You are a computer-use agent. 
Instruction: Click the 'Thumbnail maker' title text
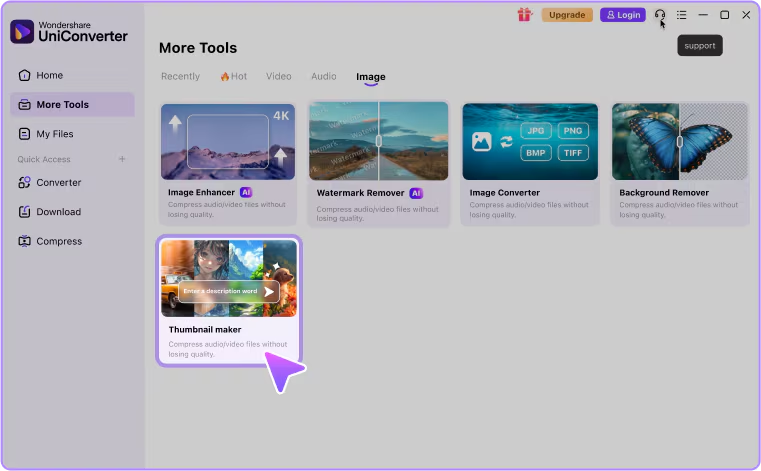pyautogui.click(x=205, y=330)
